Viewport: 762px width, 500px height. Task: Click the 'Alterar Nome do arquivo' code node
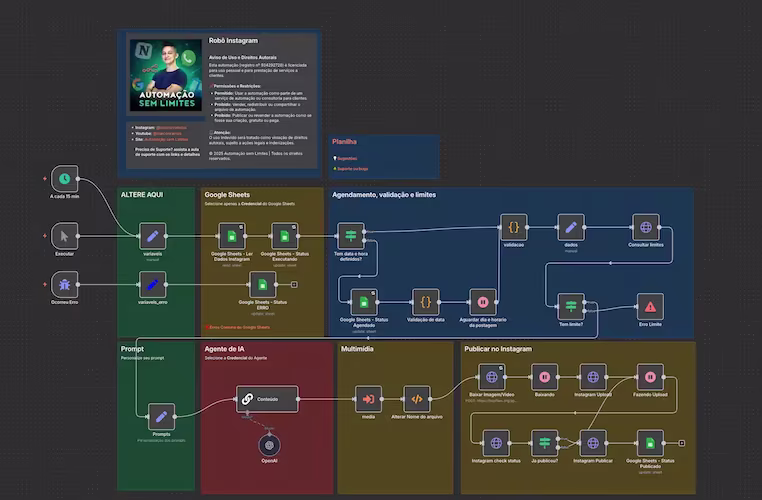[x=416, y=398]
